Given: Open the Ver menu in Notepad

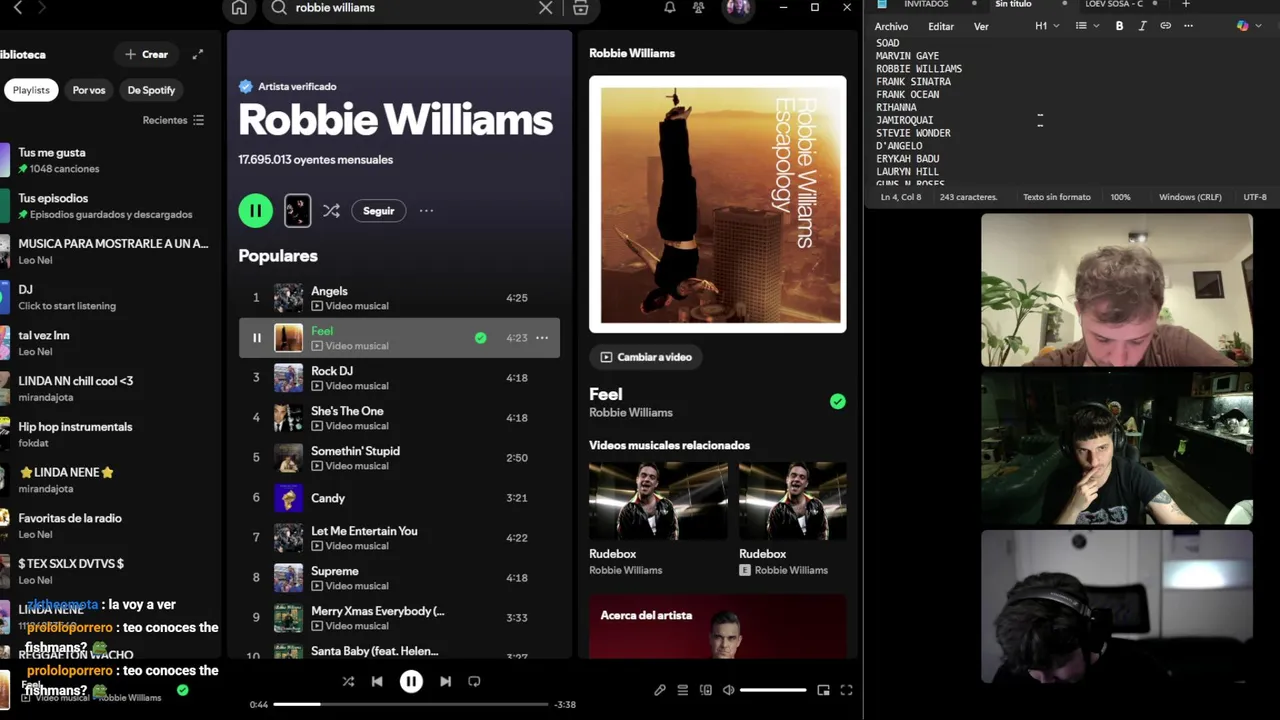Looking at the screenshot, I should pyautogui.click(x=981, y=26).
